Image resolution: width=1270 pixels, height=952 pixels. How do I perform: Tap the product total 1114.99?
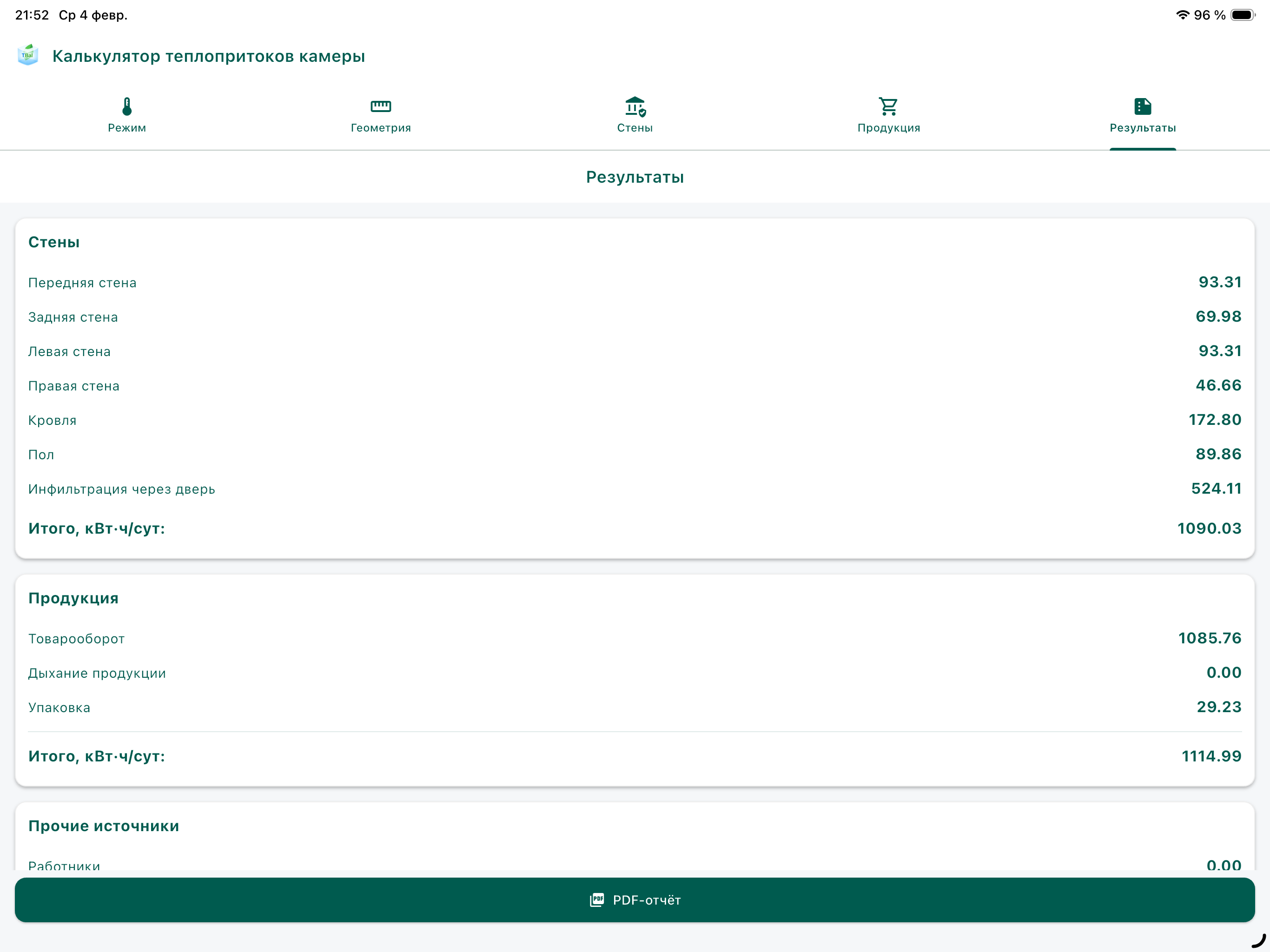[x=1211, y=756]
